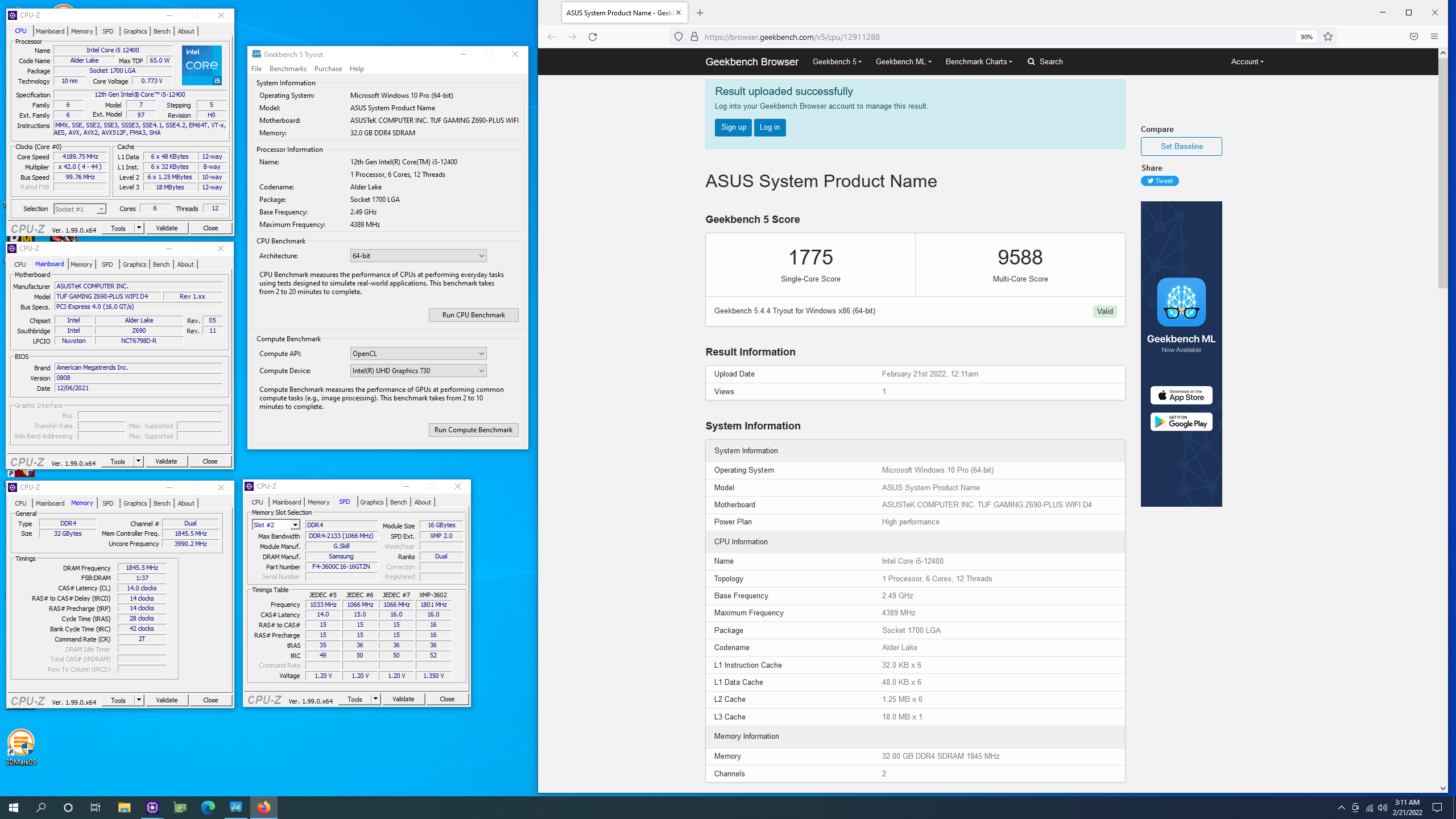Expand Geekbench ML navigation dropdown
Viewport: 1456px width, 819px height.
click(903, 61)
